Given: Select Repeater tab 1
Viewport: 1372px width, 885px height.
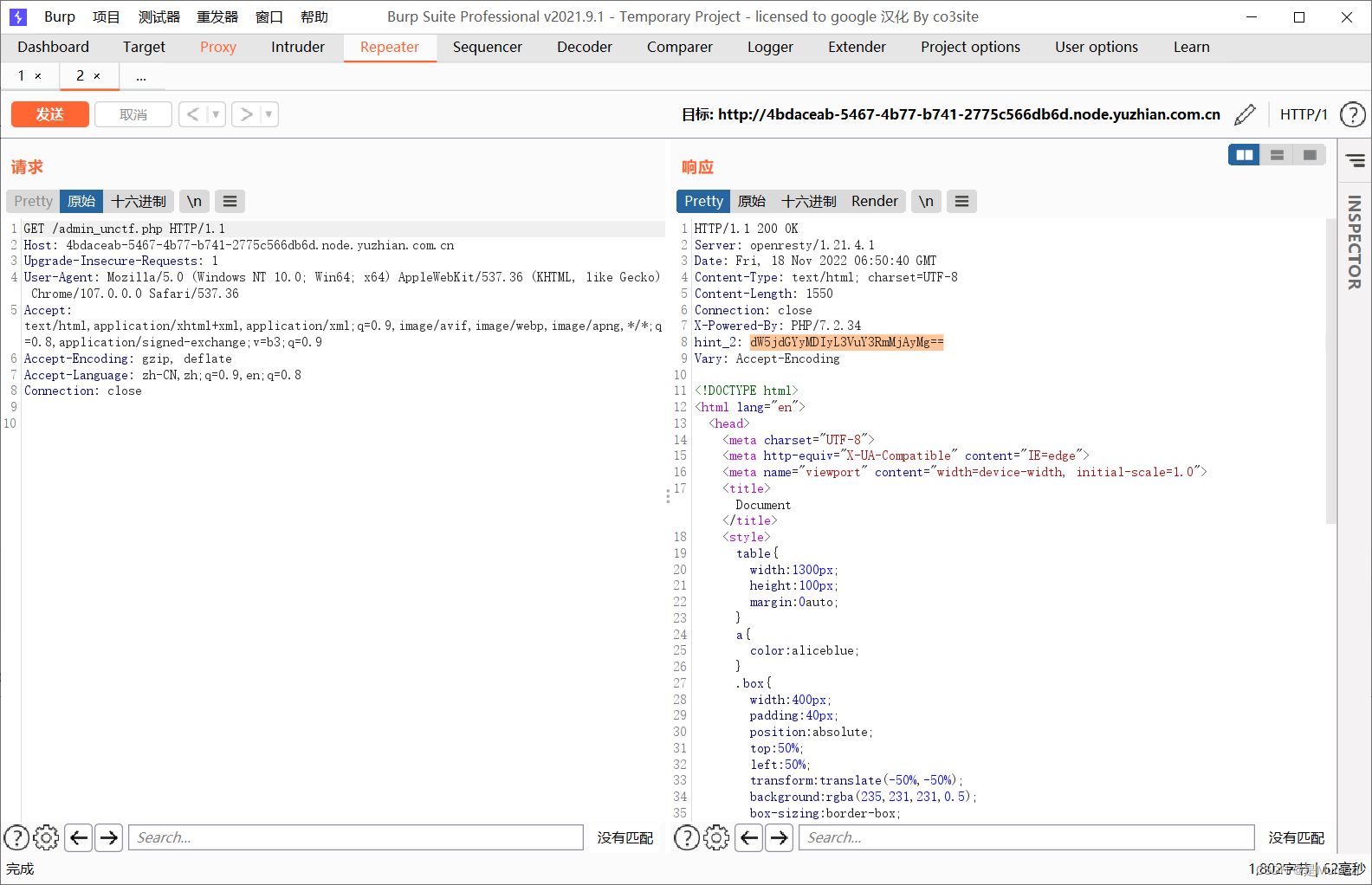Looking at the screenshot, I should point(22,76).
